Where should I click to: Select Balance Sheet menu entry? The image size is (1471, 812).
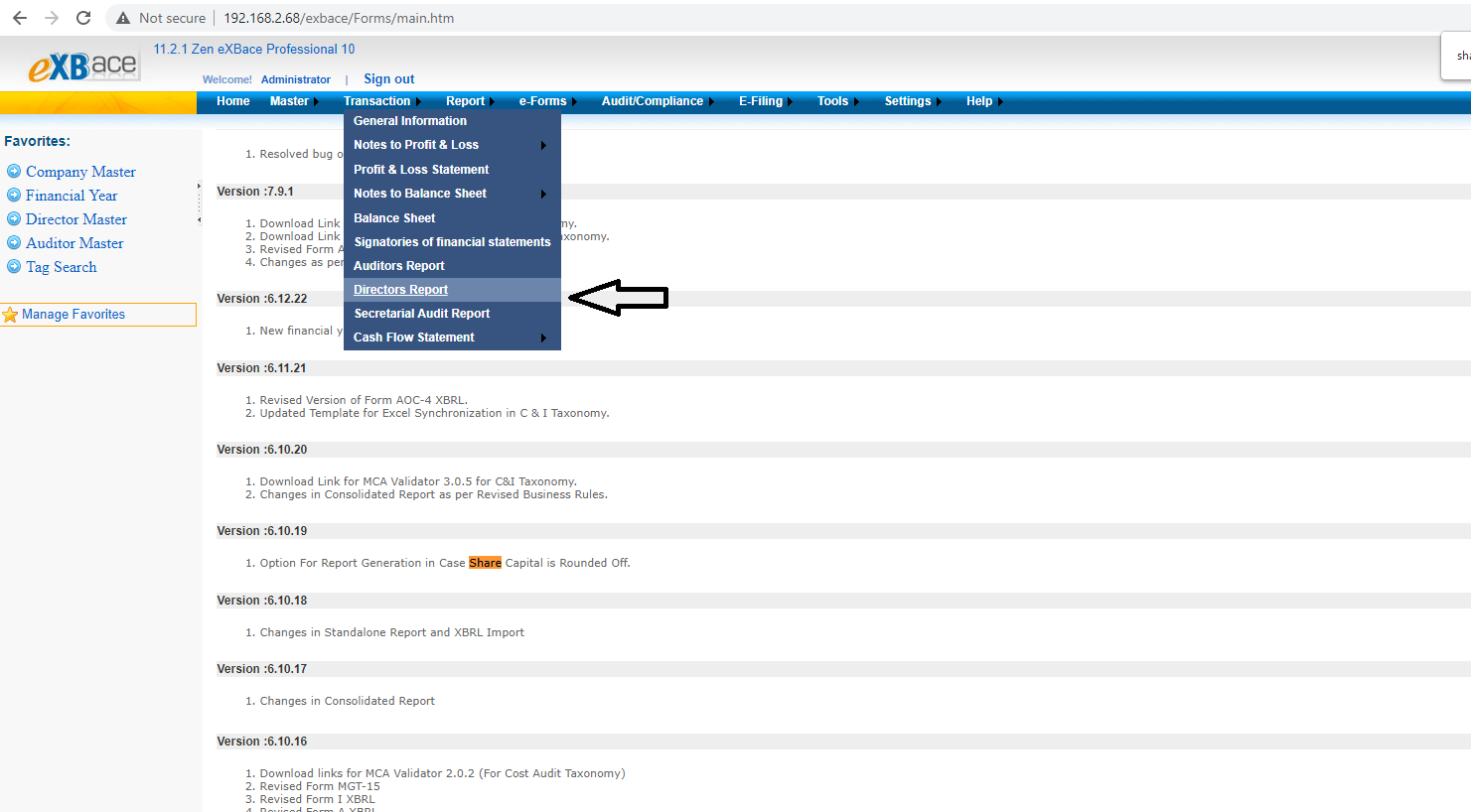[x=452, y=218]
